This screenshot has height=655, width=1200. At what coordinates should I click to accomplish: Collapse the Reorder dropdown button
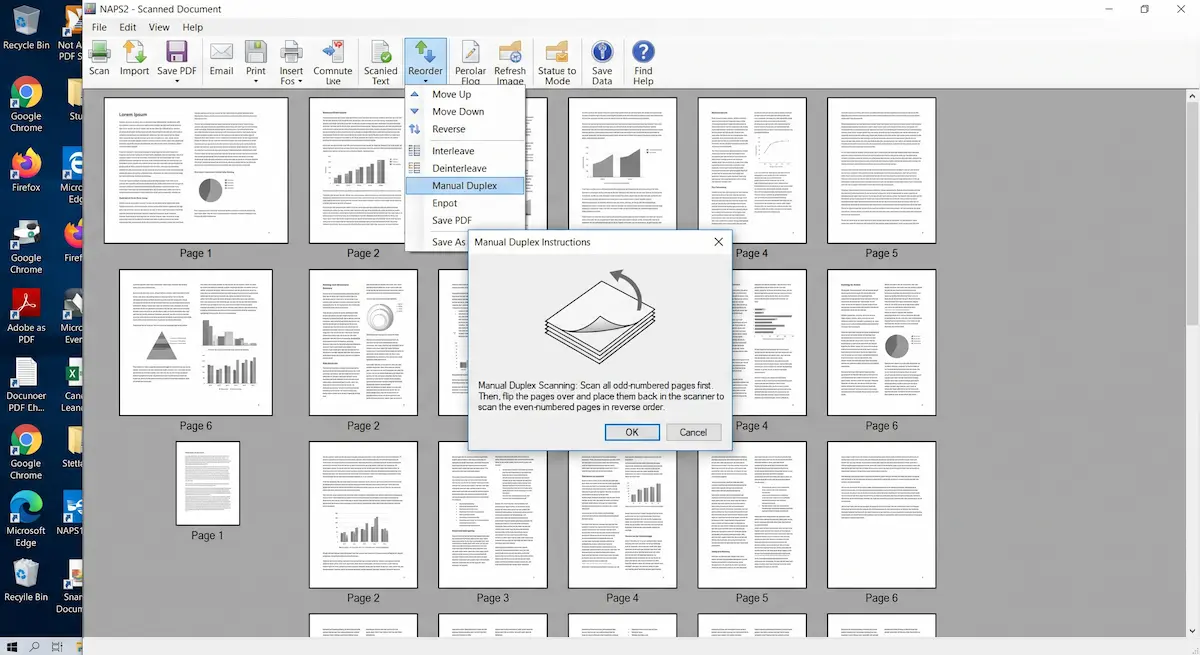(425, 62)
